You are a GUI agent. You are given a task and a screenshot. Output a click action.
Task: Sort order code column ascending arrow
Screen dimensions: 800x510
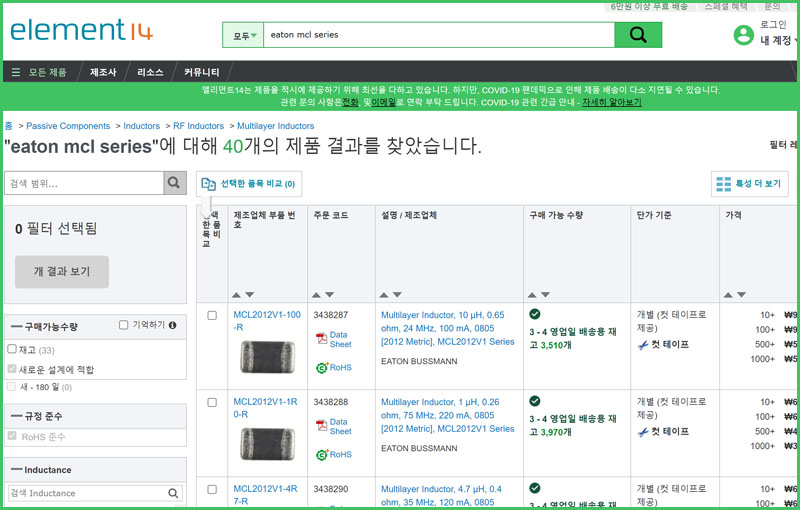point(316,295)
